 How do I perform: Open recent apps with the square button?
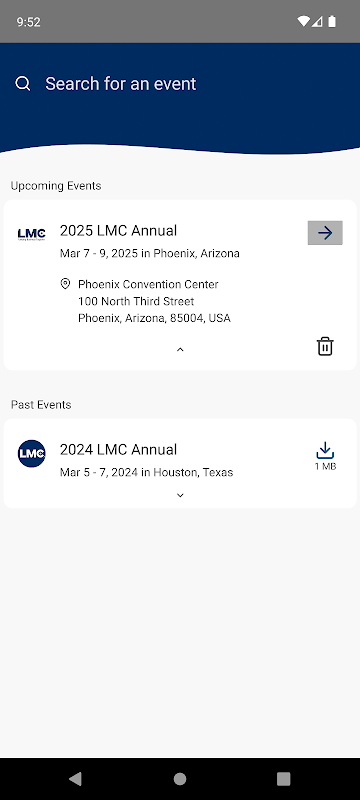(x=284, y=779)
